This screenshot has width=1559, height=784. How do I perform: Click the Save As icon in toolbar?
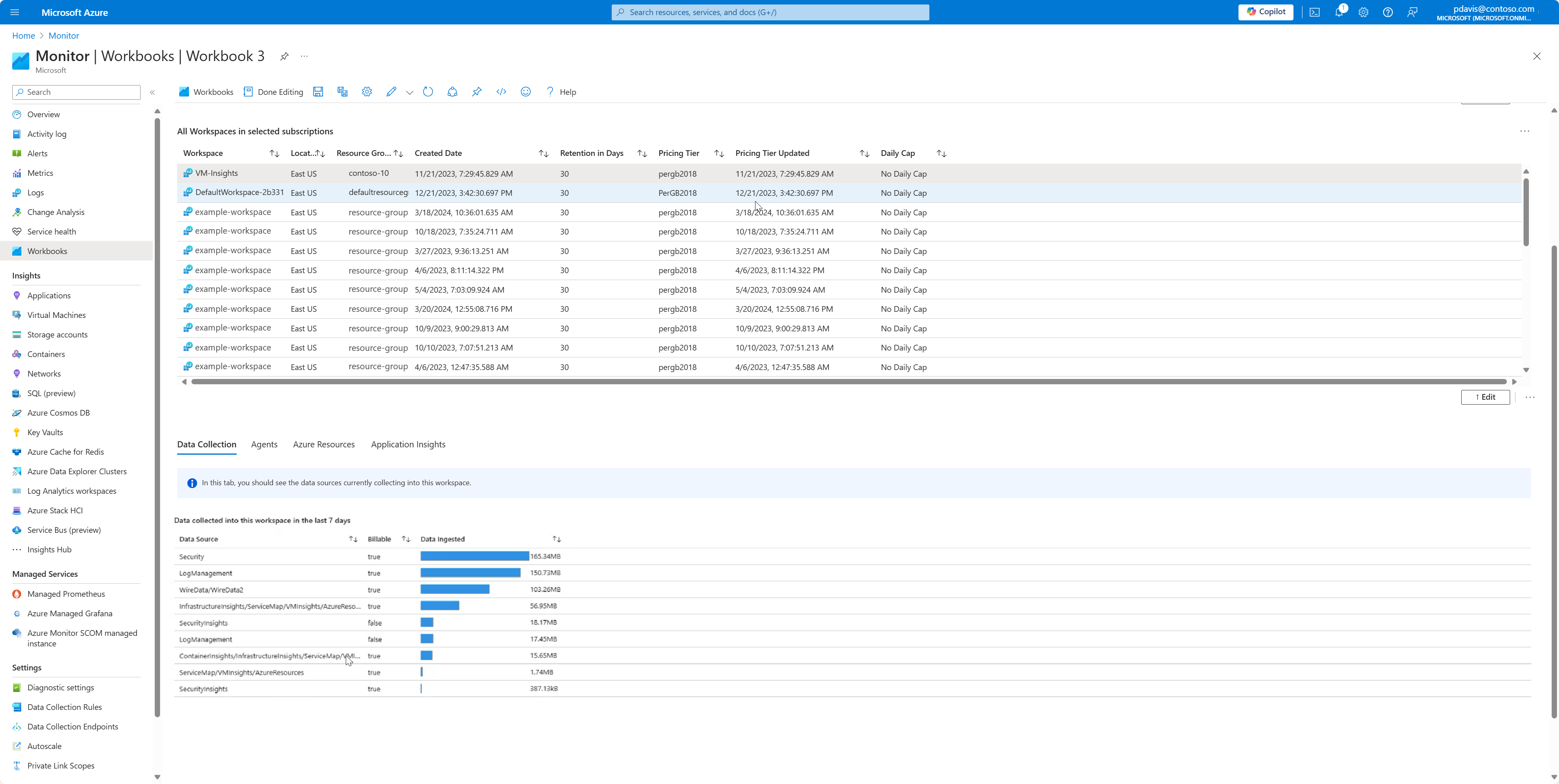(x=343, y=92)
